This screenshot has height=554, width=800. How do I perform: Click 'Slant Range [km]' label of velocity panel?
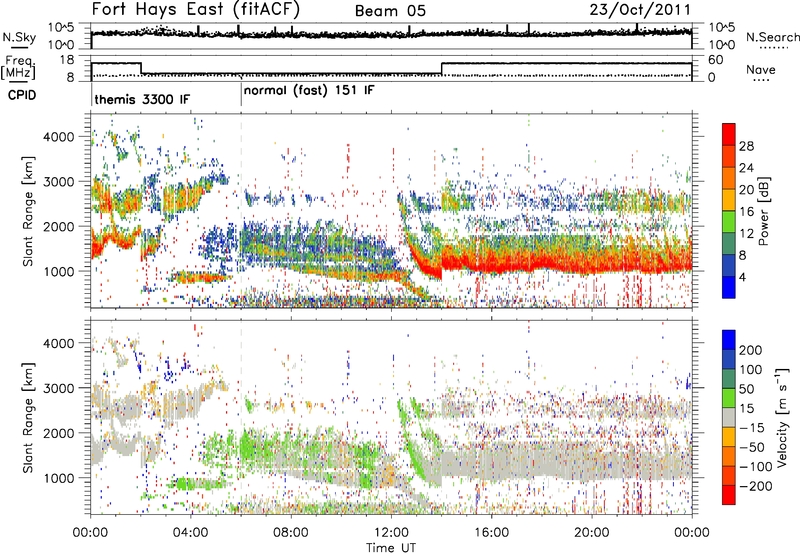click(x=28, y=417)
